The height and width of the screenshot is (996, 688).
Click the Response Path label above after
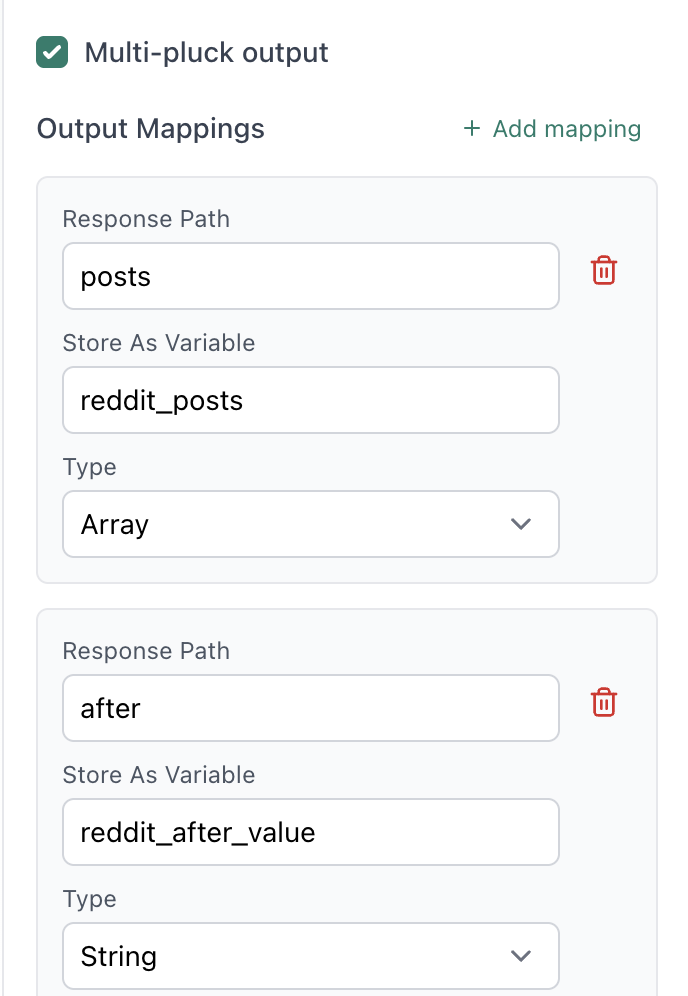pyautogui.click(x=146, y=651)
